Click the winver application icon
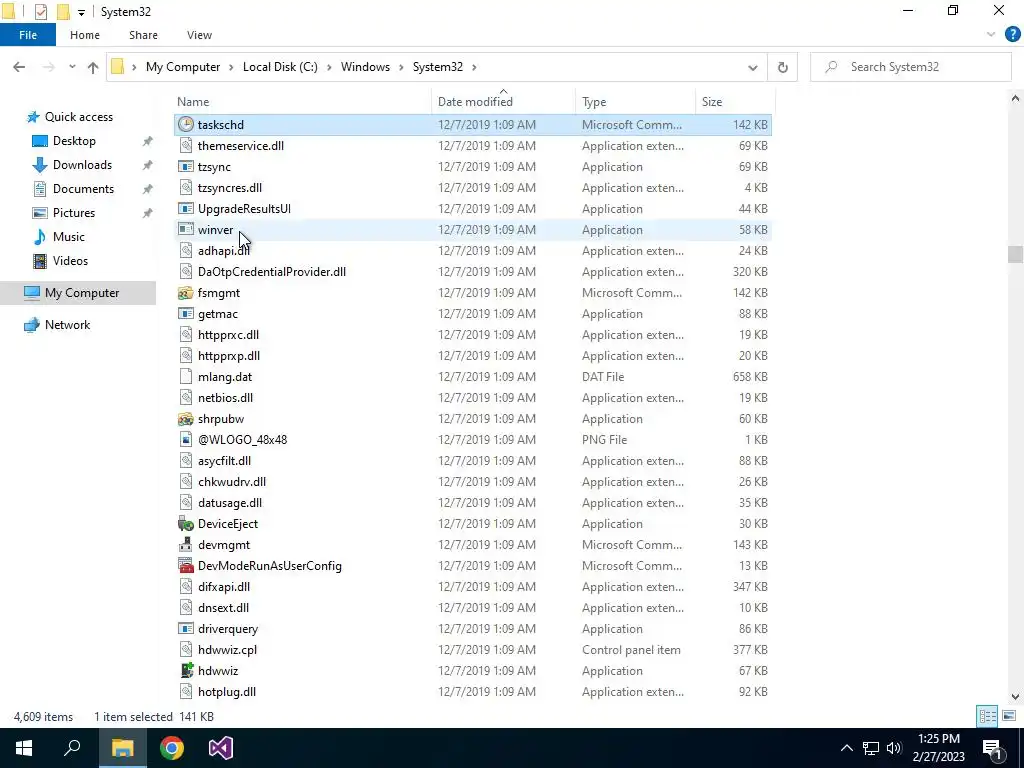This screenshot has height=768, width=1024. (x=186, y=230)
